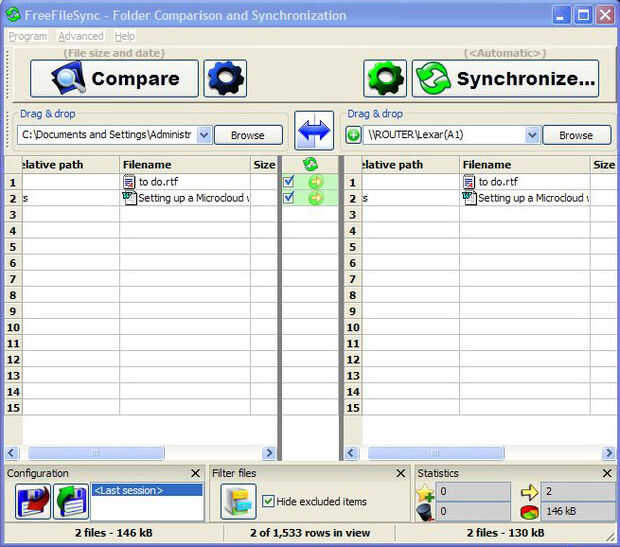Click yellow arrow overwrite statistics icon

point(529,492)
